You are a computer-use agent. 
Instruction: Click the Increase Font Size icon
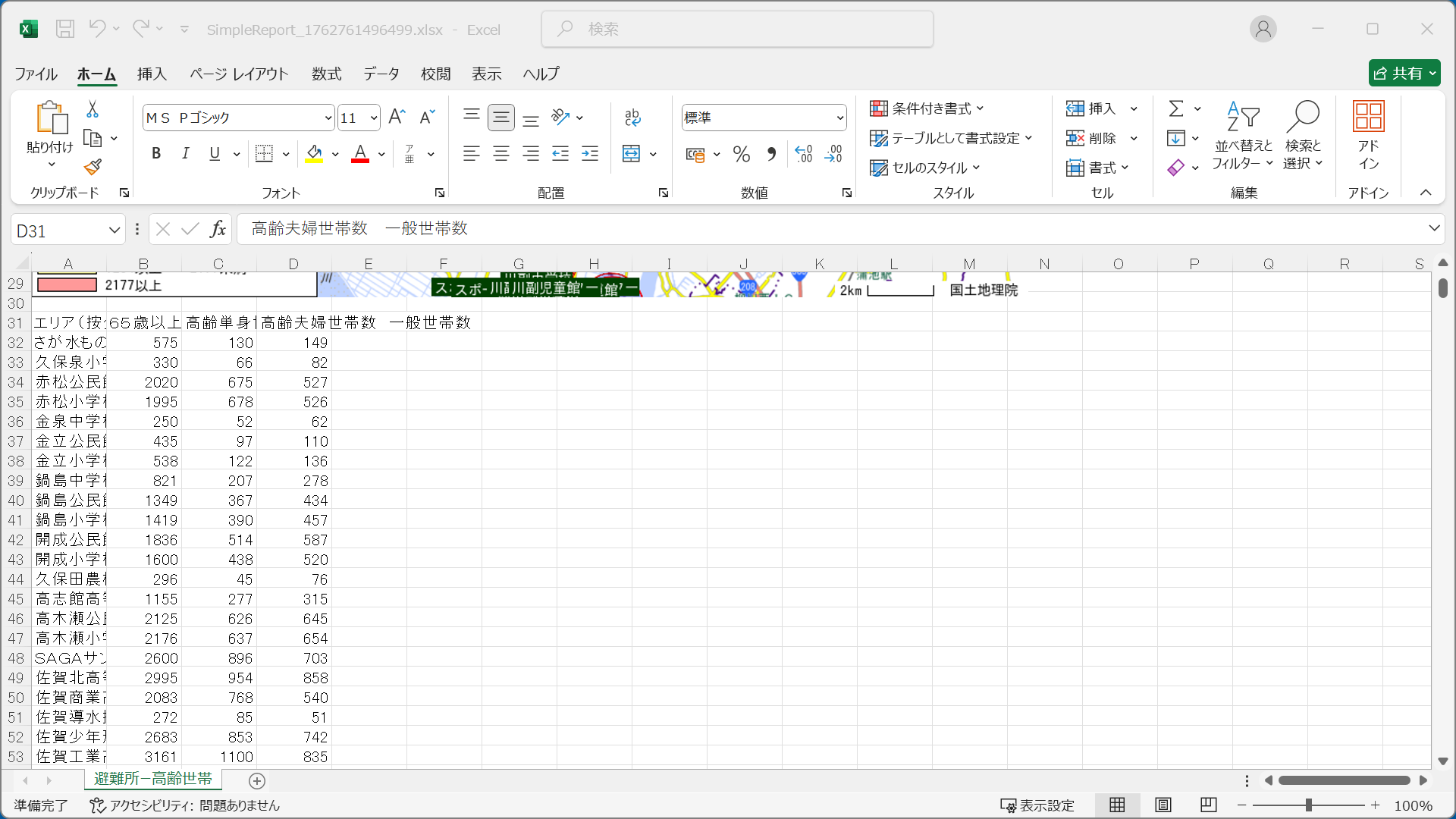(397, 117)
